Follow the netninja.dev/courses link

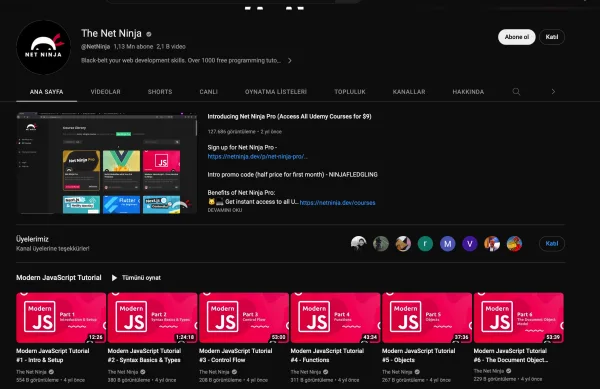338,203
